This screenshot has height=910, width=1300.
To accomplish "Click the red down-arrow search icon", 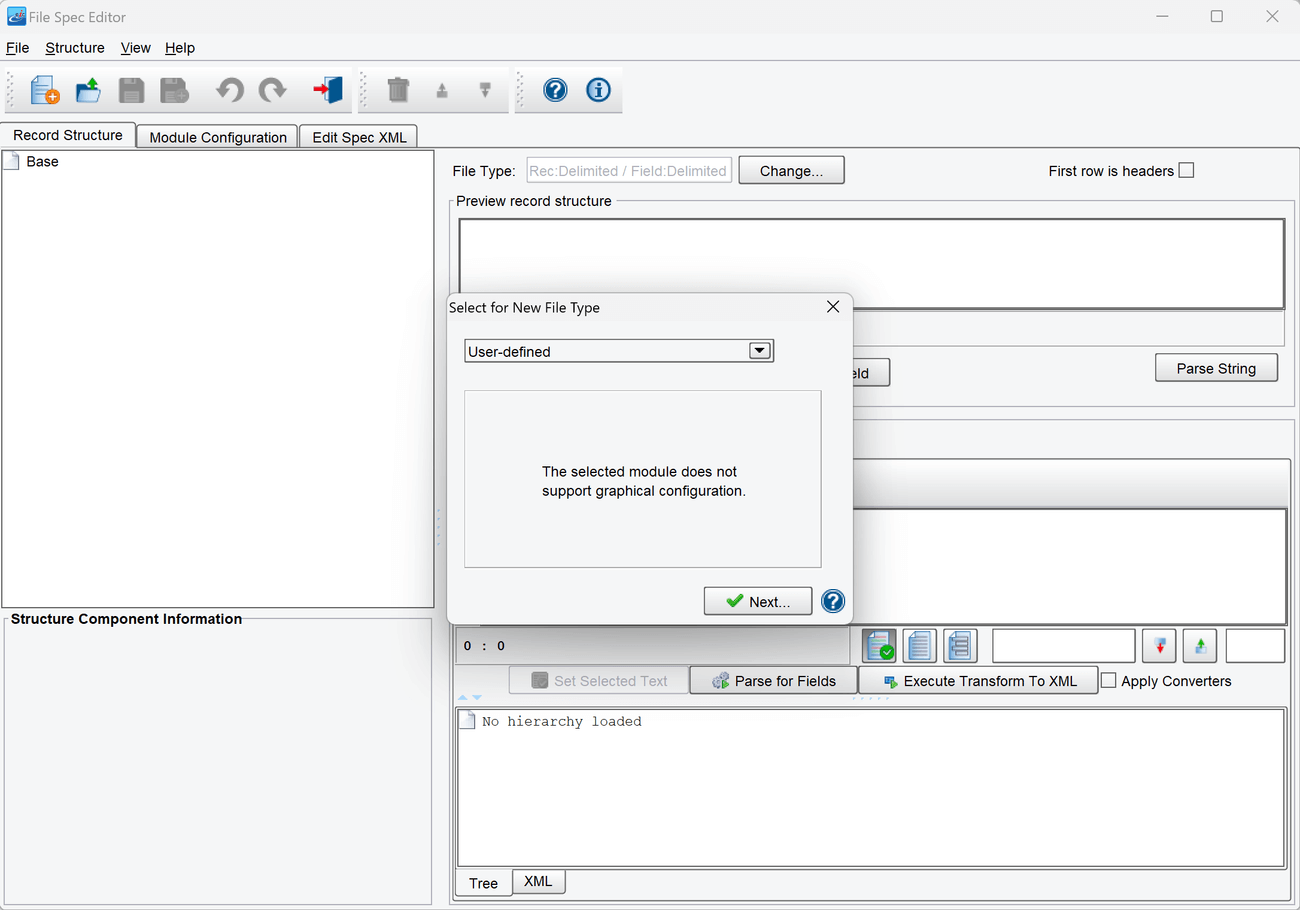I will coord(1159,646).
